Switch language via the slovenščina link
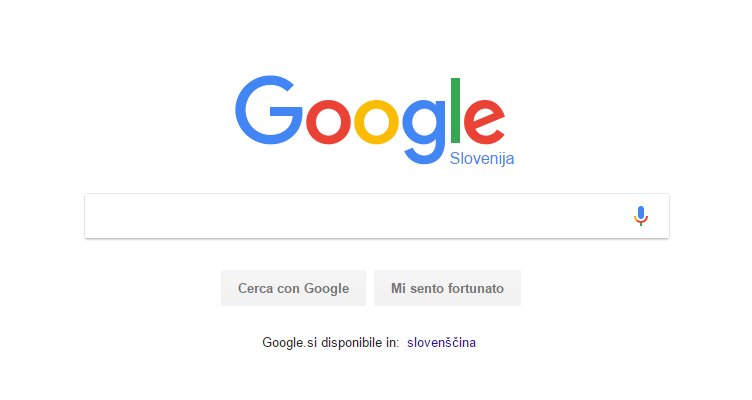The width and height of the screenshot is (752, 400). [x=441, y=342]
